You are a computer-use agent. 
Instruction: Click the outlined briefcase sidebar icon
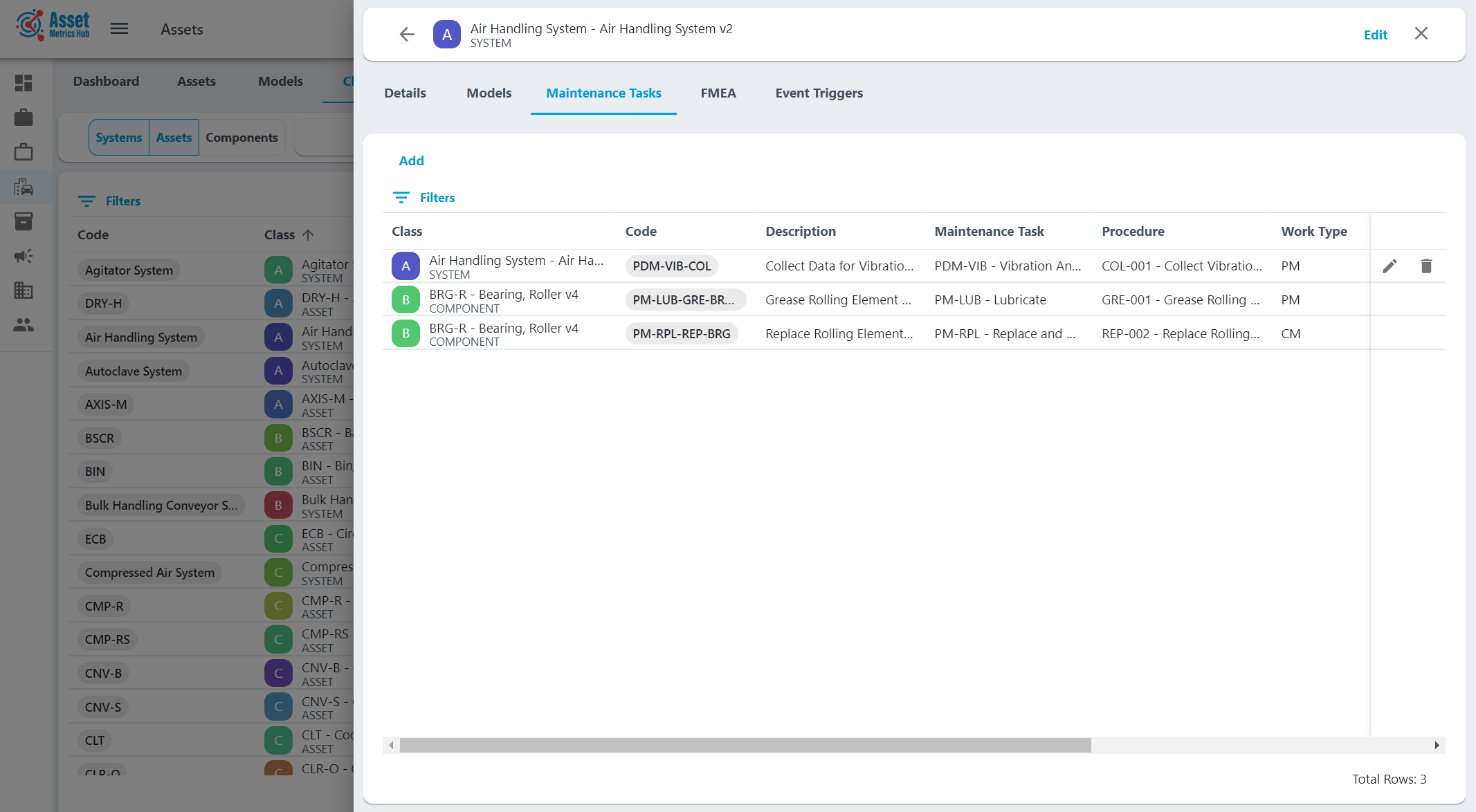(24, 152)
